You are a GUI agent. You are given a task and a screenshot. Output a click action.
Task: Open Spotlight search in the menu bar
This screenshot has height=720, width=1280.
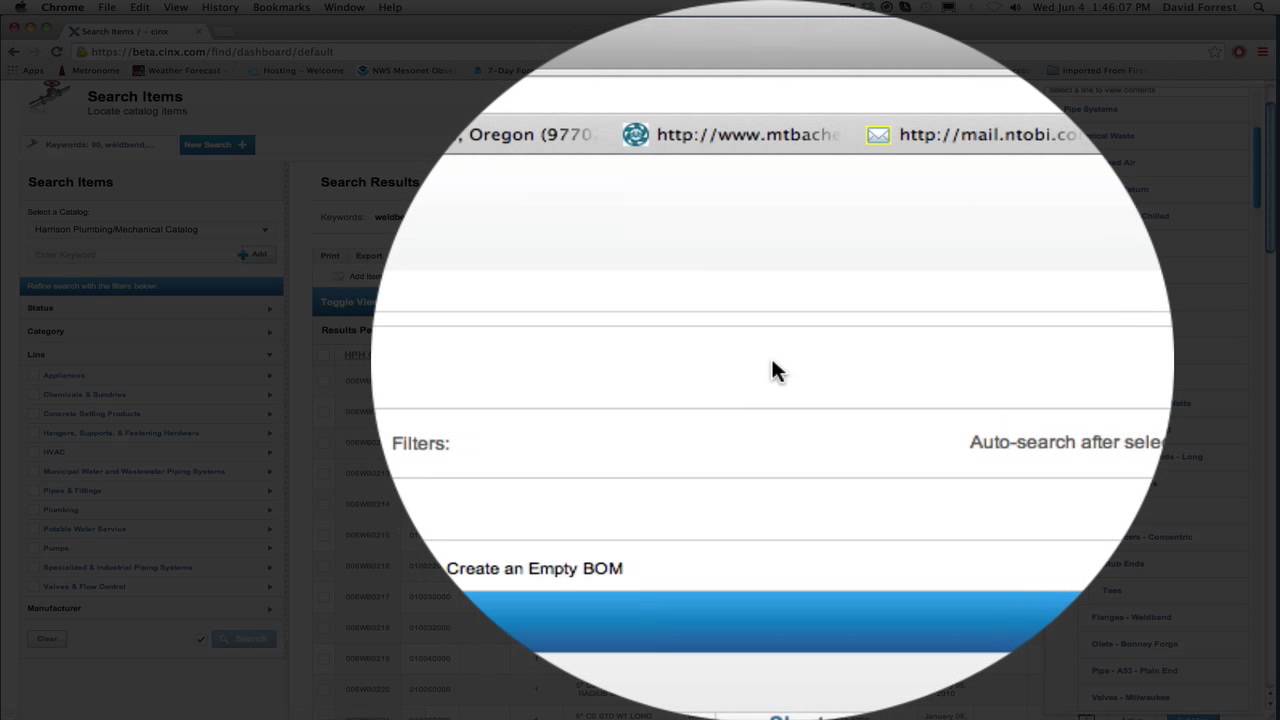[x=1259, y=7]
